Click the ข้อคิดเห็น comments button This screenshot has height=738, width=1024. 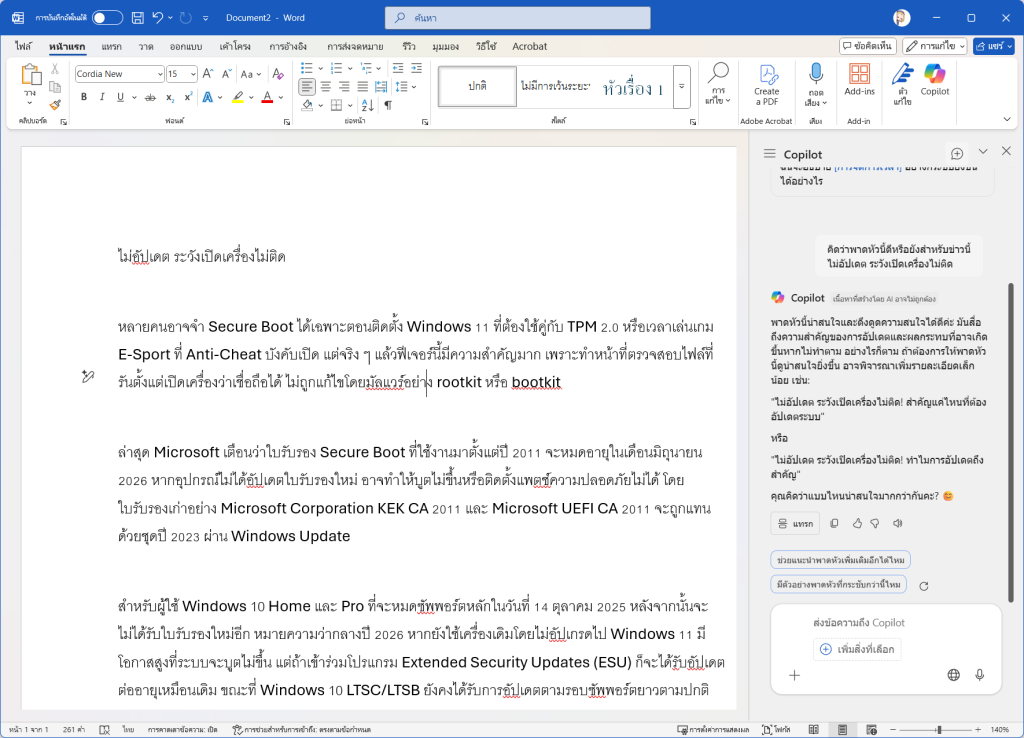click(867, 46)
